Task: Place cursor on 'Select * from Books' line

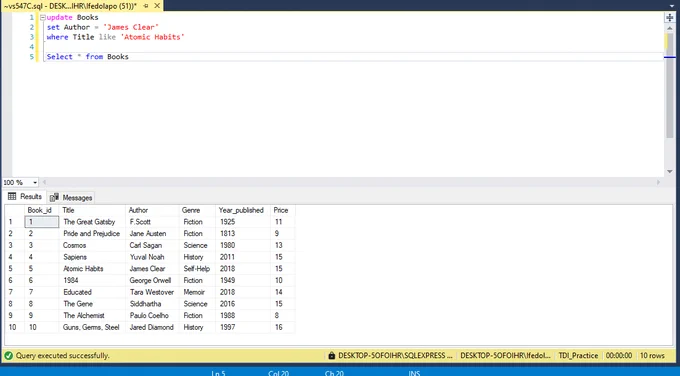Action: (x=88, y=57)
